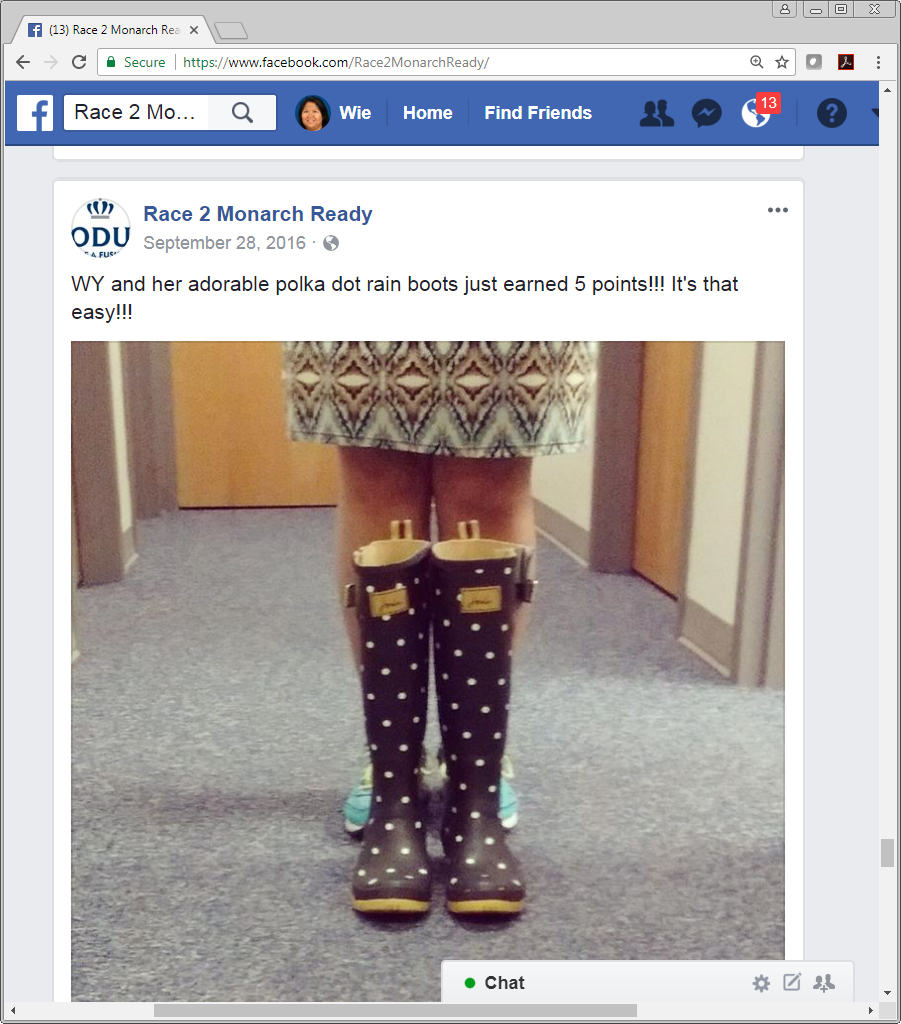Open the Chrome three-dot menu
Screen dimensions: 901x1024
tap(878, 62)
